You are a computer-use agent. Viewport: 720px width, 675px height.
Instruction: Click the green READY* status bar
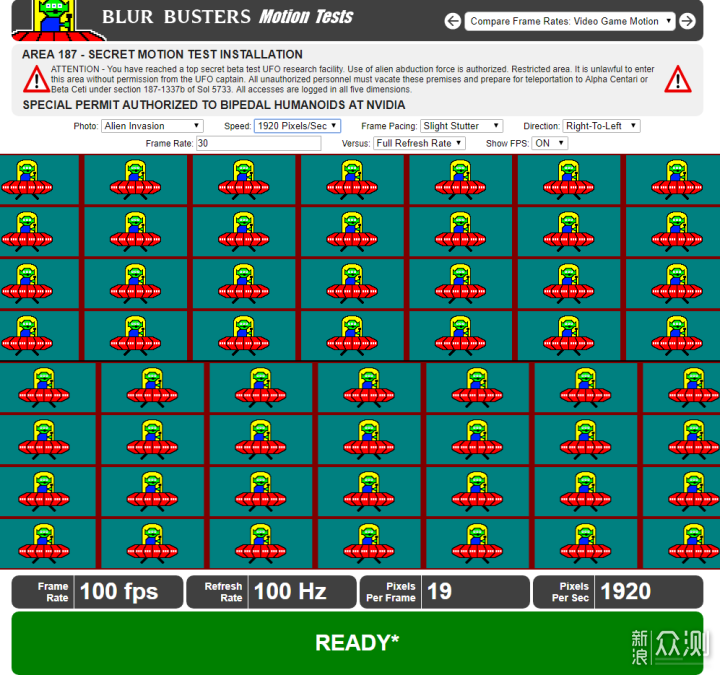[357, 643]
